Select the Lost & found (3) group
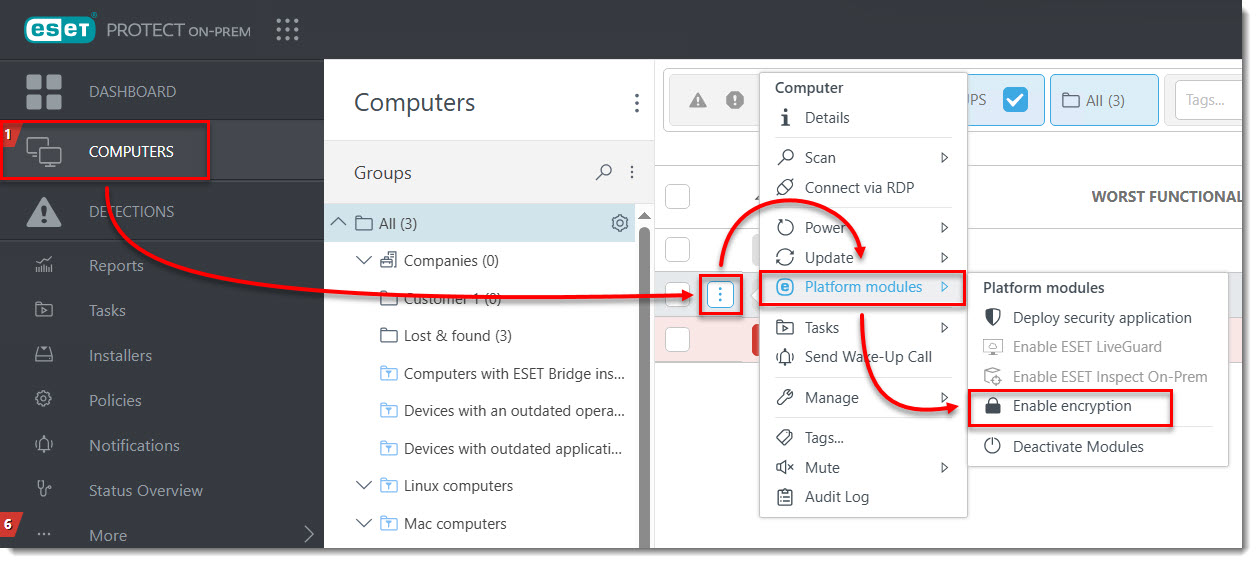 coord(459,336)
